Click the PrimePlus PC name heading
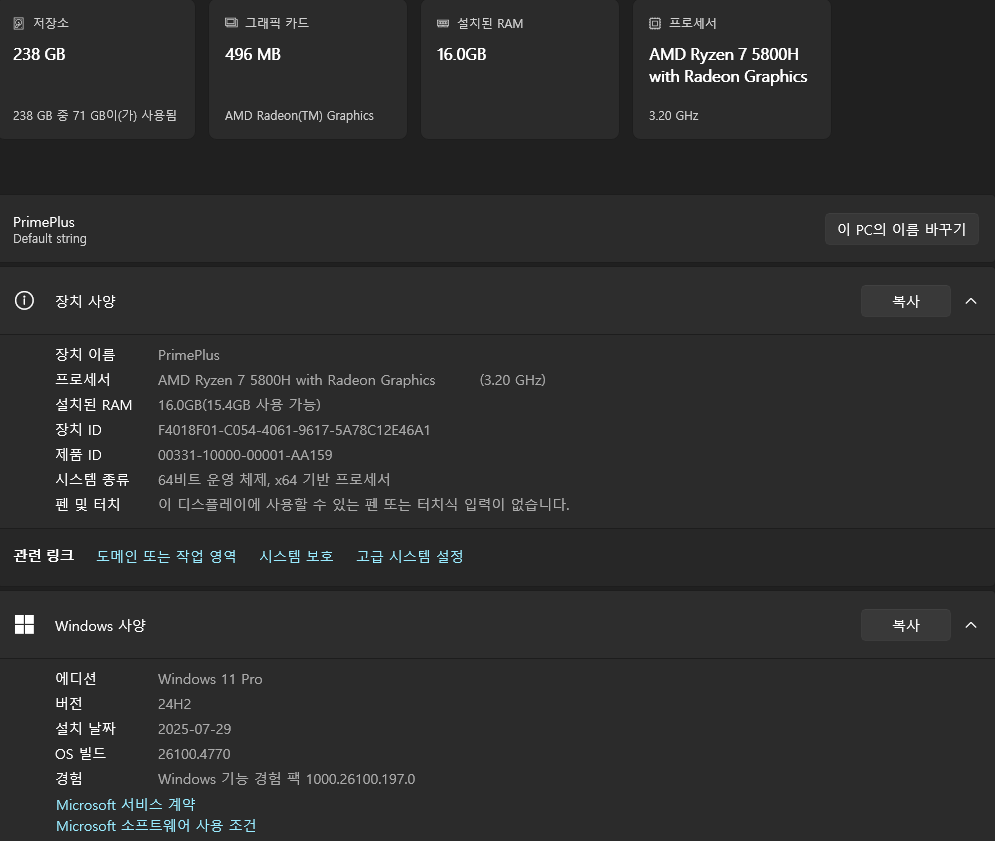 44,222
